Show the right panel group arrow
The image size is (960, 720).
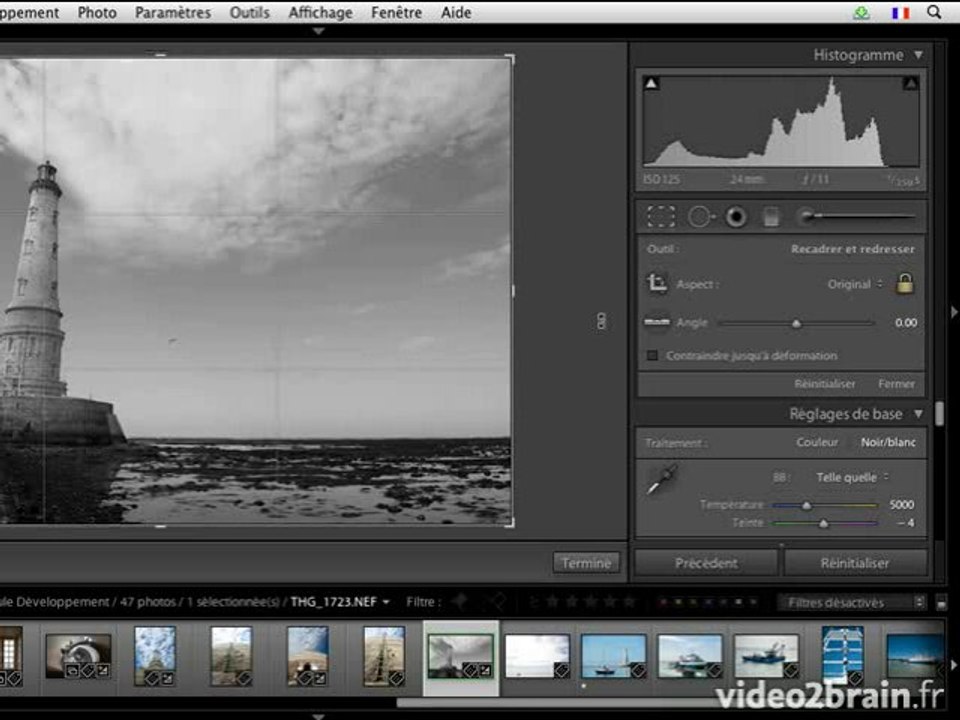point(954,312)
